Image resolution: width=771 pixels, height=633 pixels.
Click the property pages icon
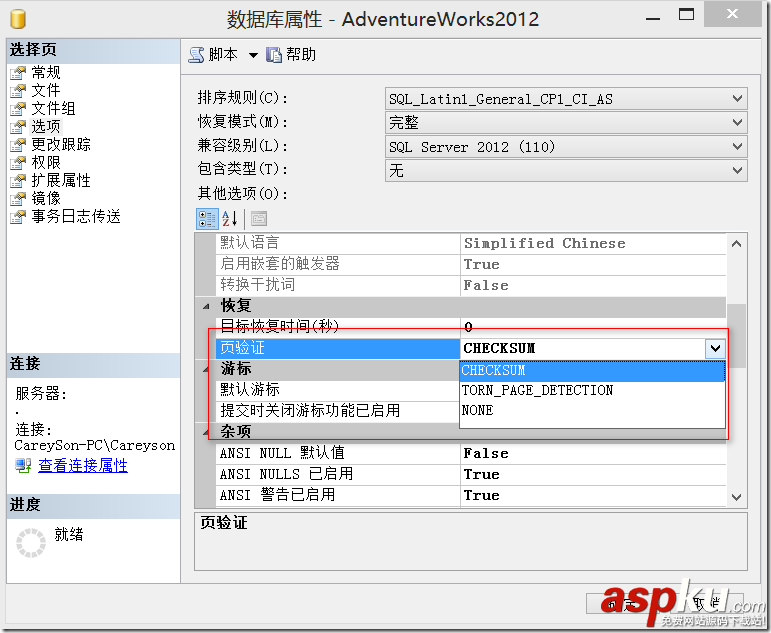tap(259, 218)
